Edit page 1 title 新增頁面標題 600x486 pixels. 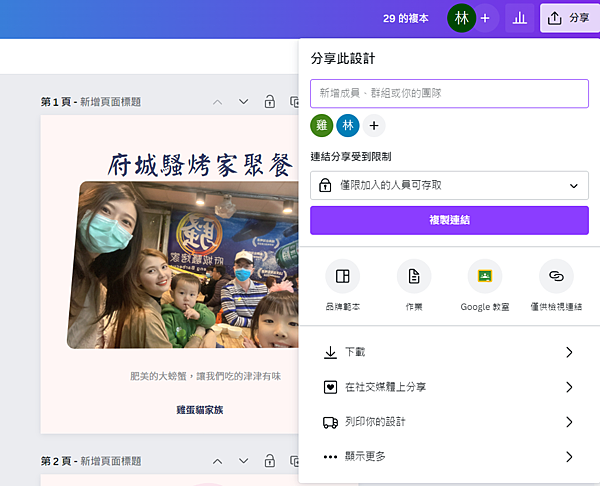click(111, 102)
